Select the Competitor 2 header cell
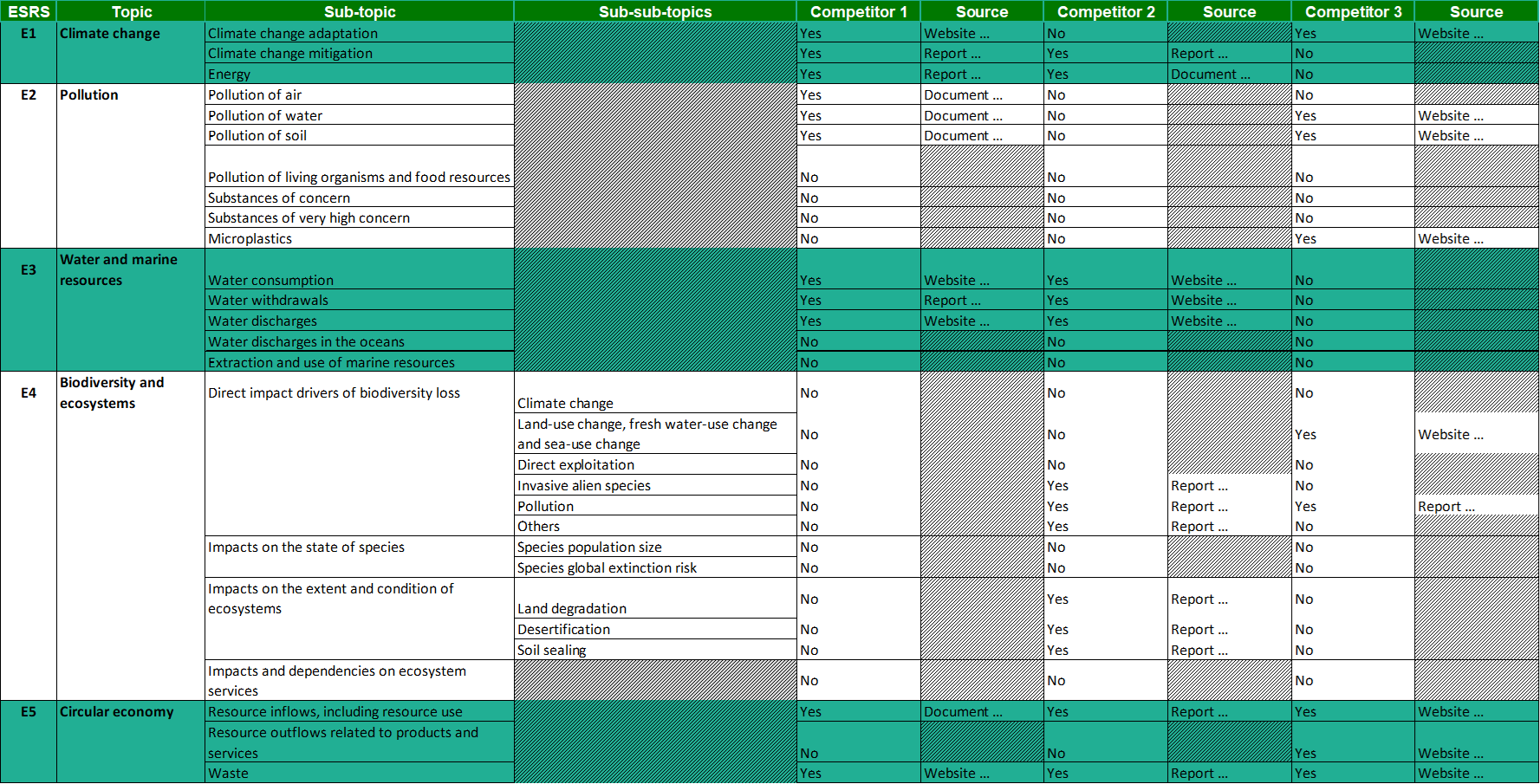Image resolution: width=1540 pixels, height=784 pixels. click(x=1106, y=11)
